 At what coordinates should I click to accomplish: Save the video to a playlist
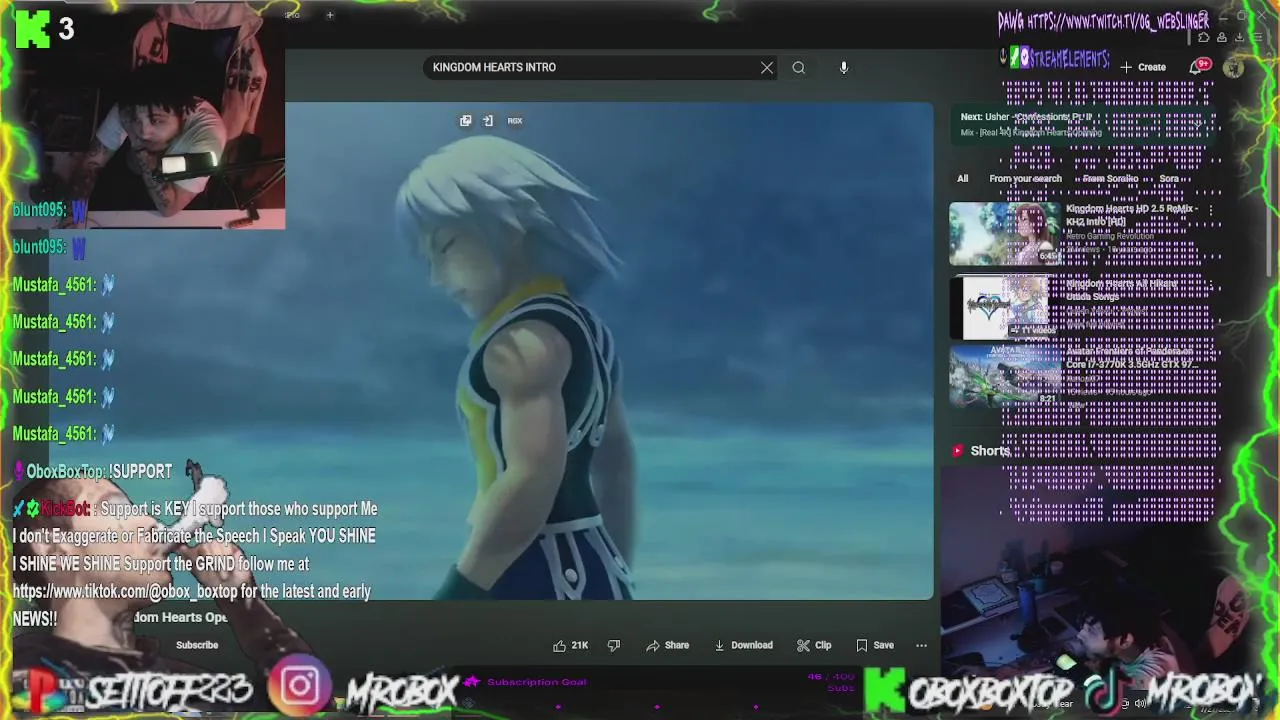click(875, 645)
